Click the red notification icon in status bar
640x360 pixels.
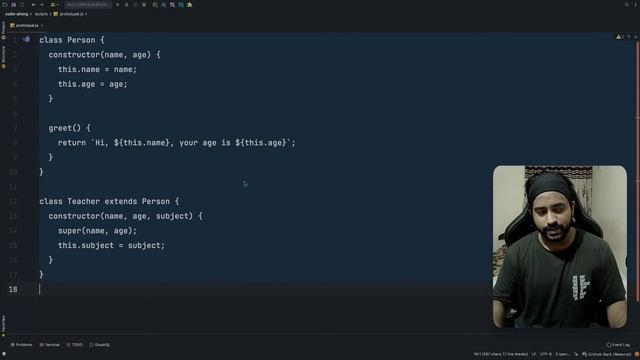tap(636, 354)
